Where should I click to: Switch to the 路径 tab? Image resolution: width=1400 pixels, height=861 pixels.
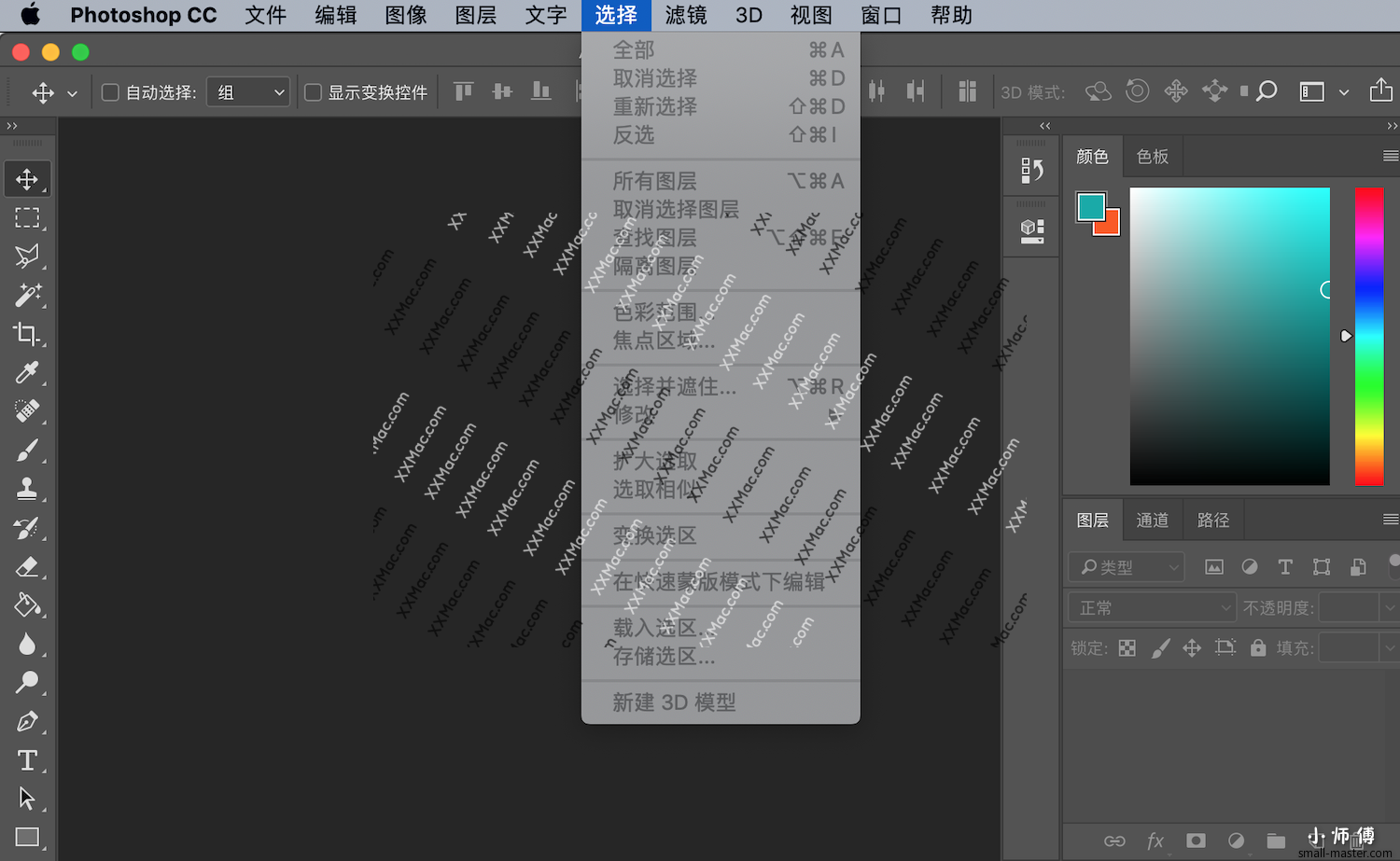point(1213,521)
